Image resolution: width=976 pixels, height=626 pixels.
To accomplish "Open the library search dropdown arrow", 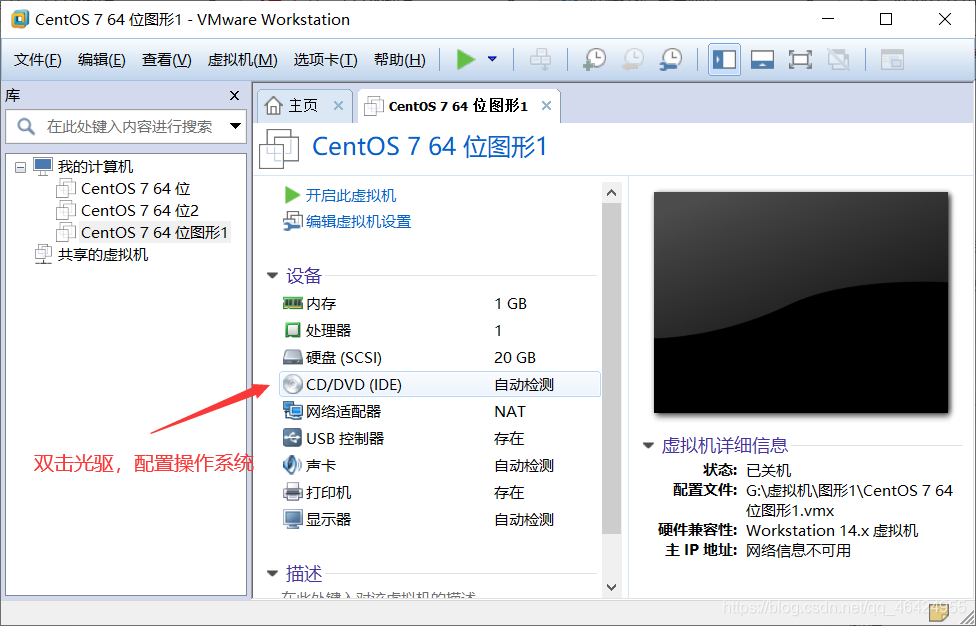I will pos(235,126).
